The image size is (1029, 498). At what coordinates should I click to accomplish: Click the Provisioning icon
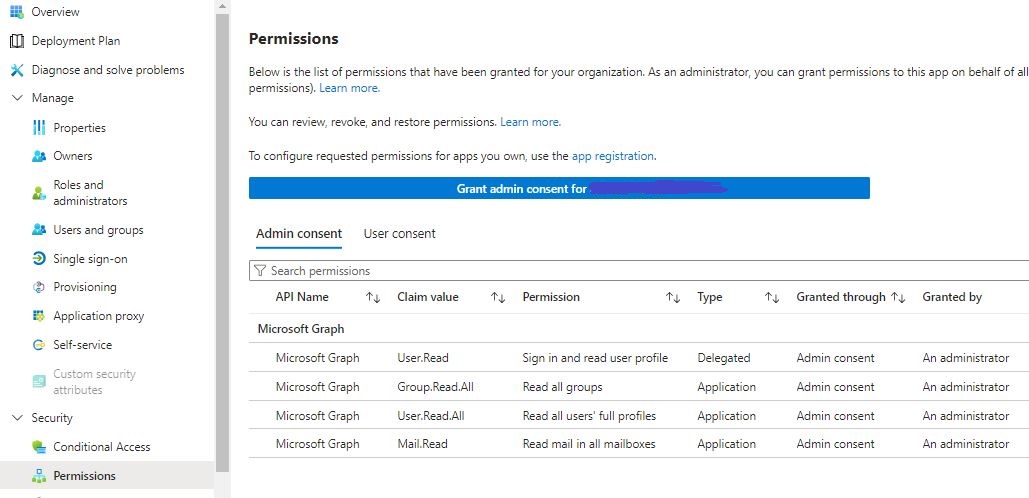click(39, 287)
